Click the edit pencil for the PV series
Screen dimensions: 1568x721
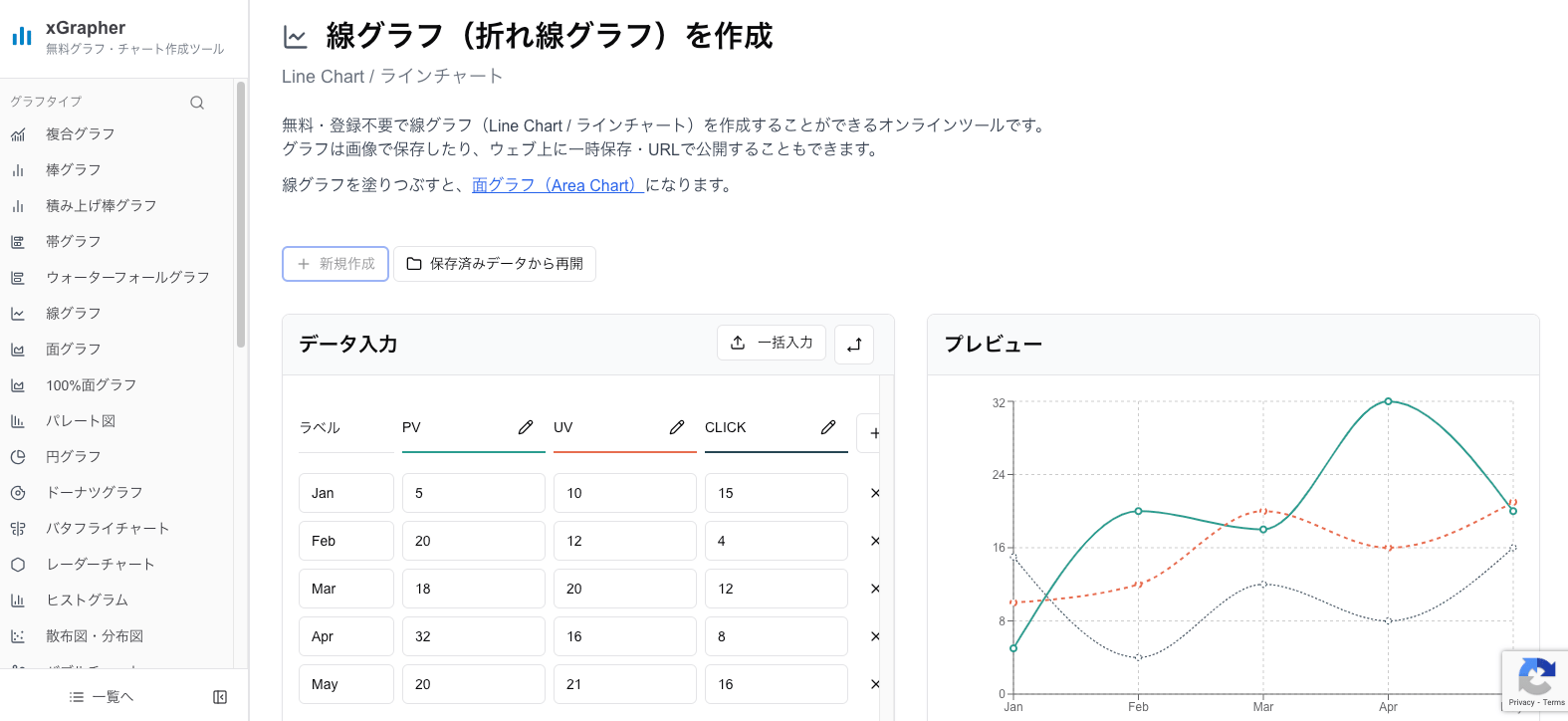(526, 427)
